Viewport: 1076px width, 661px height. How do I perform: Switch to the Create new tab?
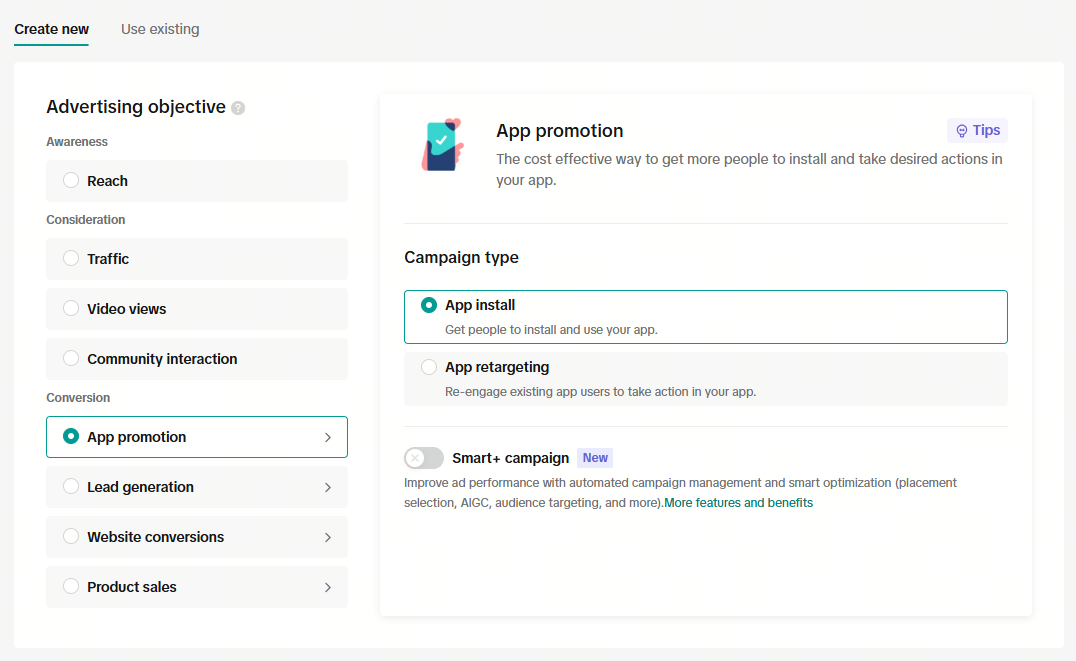click(51, 29)
